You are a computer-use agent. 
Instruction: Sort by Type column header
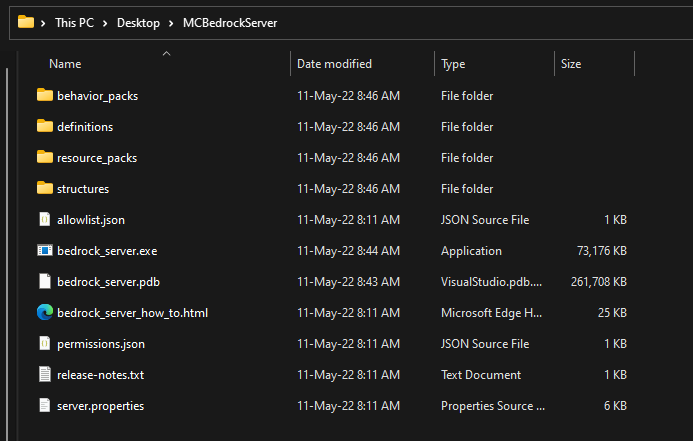point(453,64)
